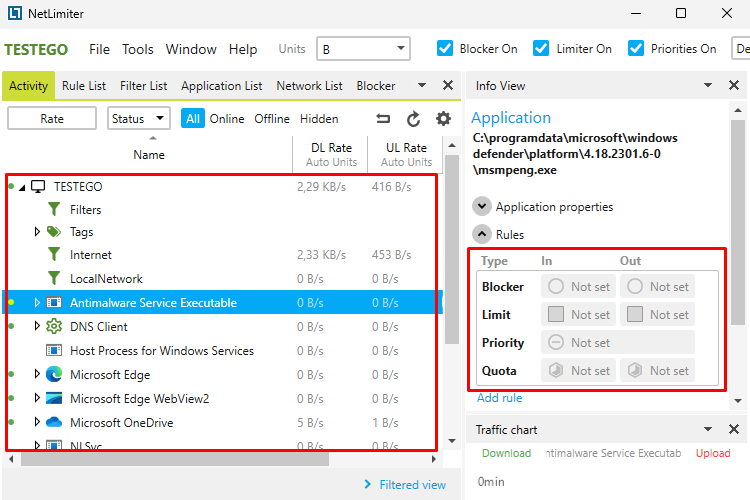The width and height of the screenshot is (750, 500).
Task: Open the Info View panel options arrow
Action: [708, 85]
